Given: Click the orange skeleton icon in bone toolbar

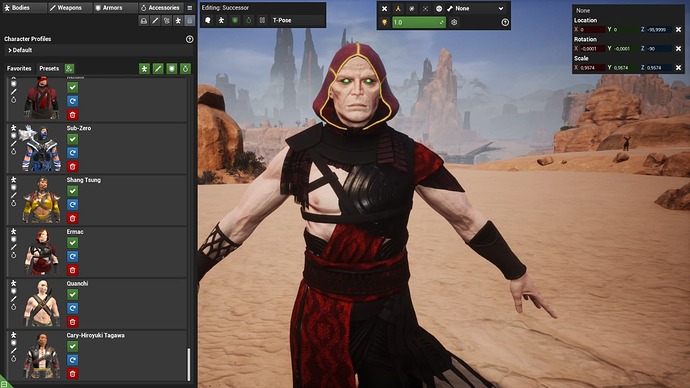Looking at the screenshot, I should pos(398,8).
